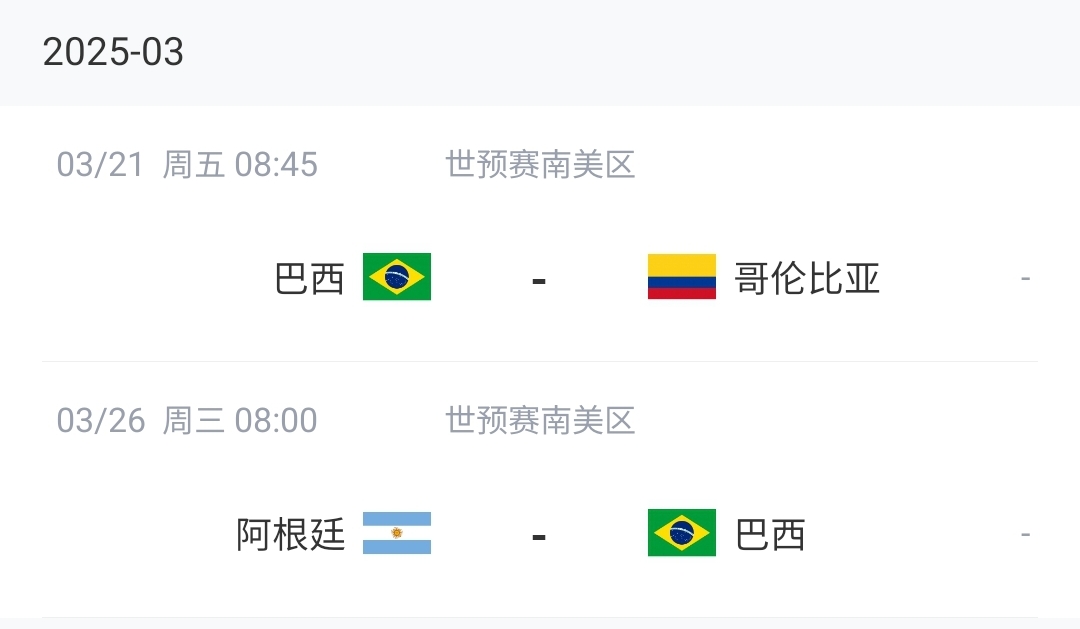Select the Argentina flag icon
This screenshot has height=629, width=1080.
396,533
